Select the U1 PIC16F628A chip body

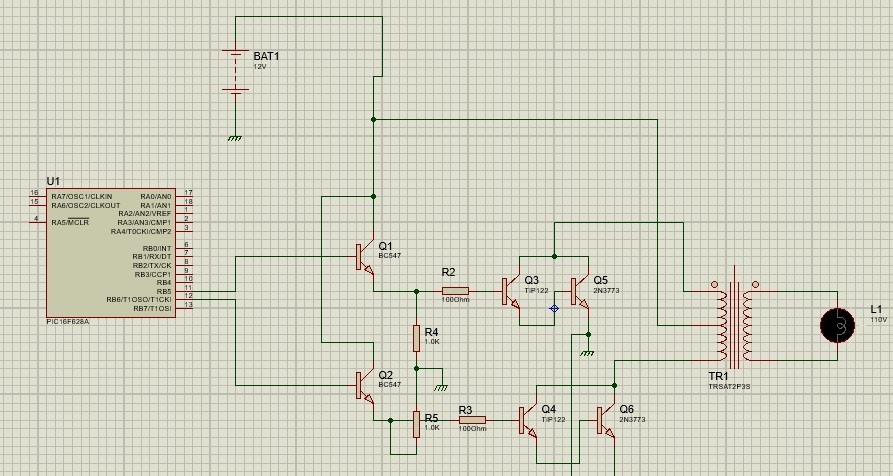click(111, 253)
